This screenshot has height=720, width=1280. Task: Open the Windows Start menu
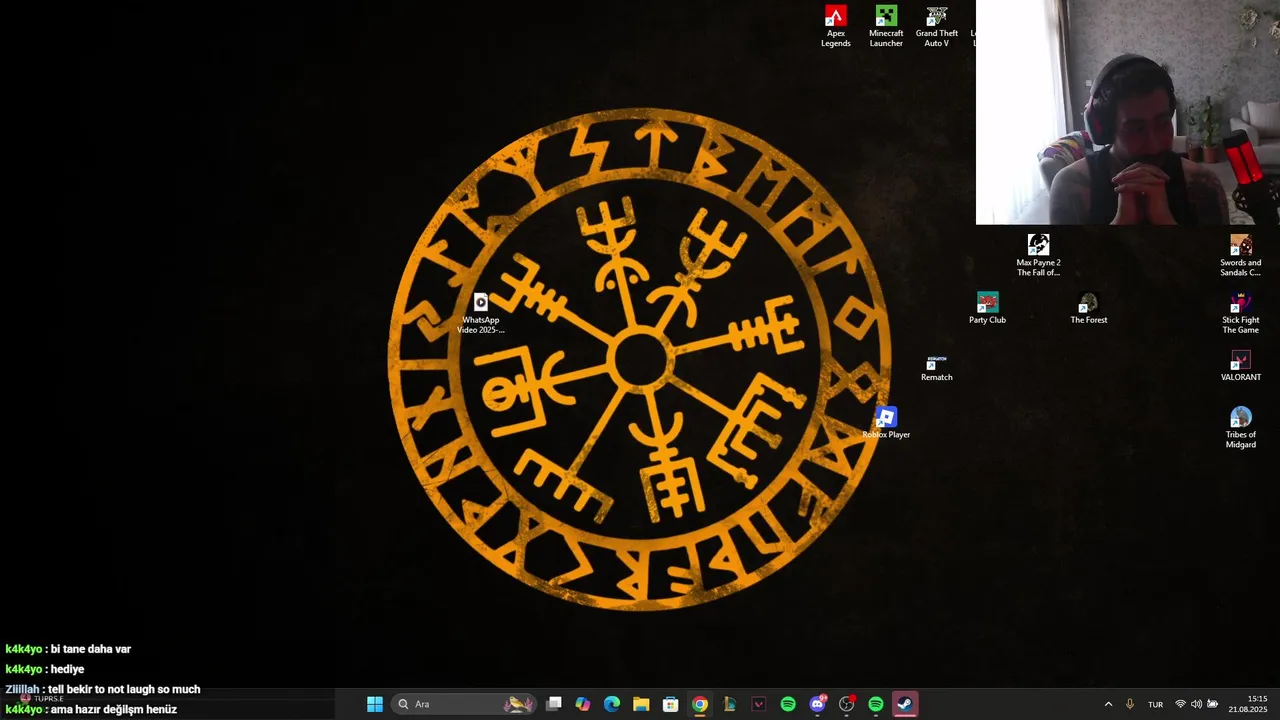pos(374,704)
